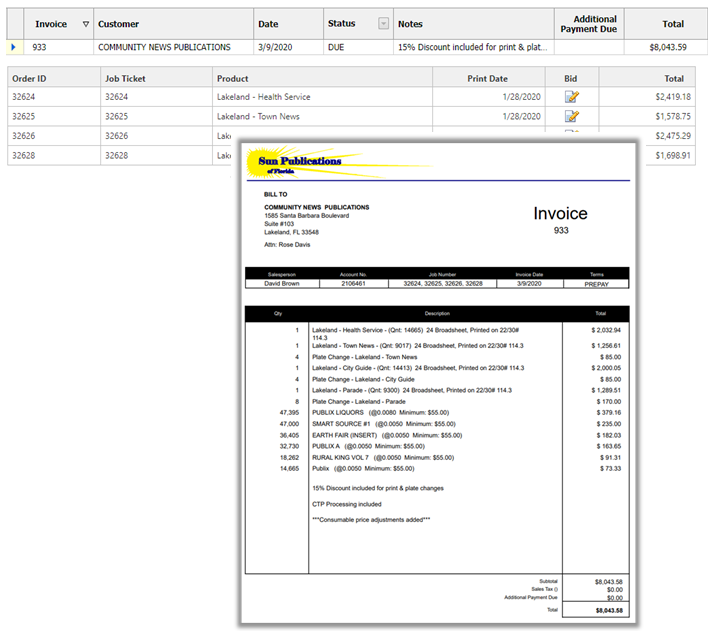This screenshot has width=713, height=636.
Task: Select Job Ticket 32628 cell
Action: click(x=156, y=155)
